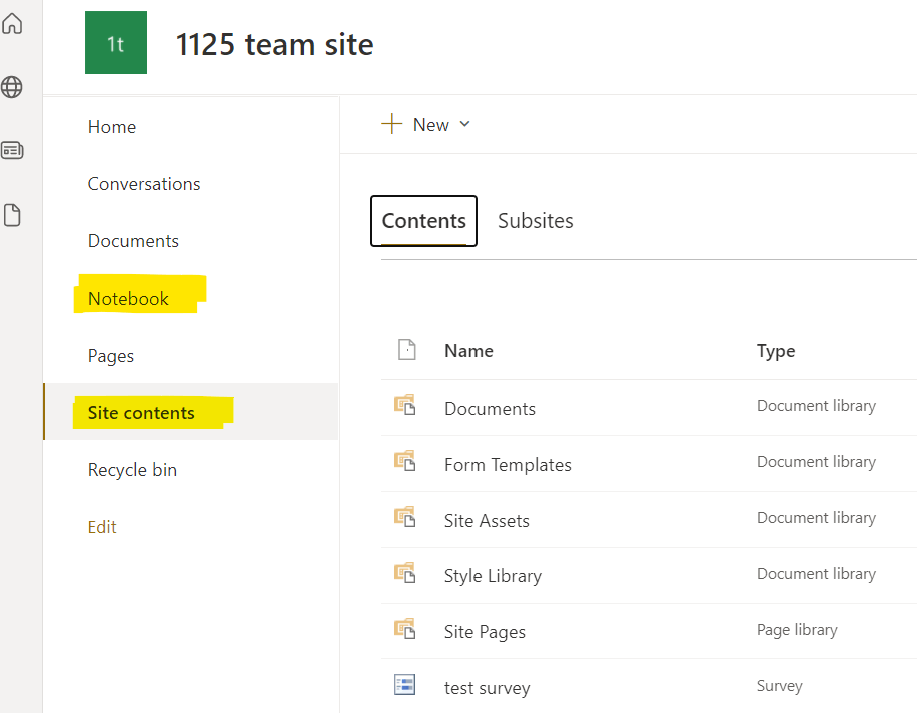Screen dimensions: 917x713
Task: Click Document library type in Style Library row
Action: pos(816,574)
